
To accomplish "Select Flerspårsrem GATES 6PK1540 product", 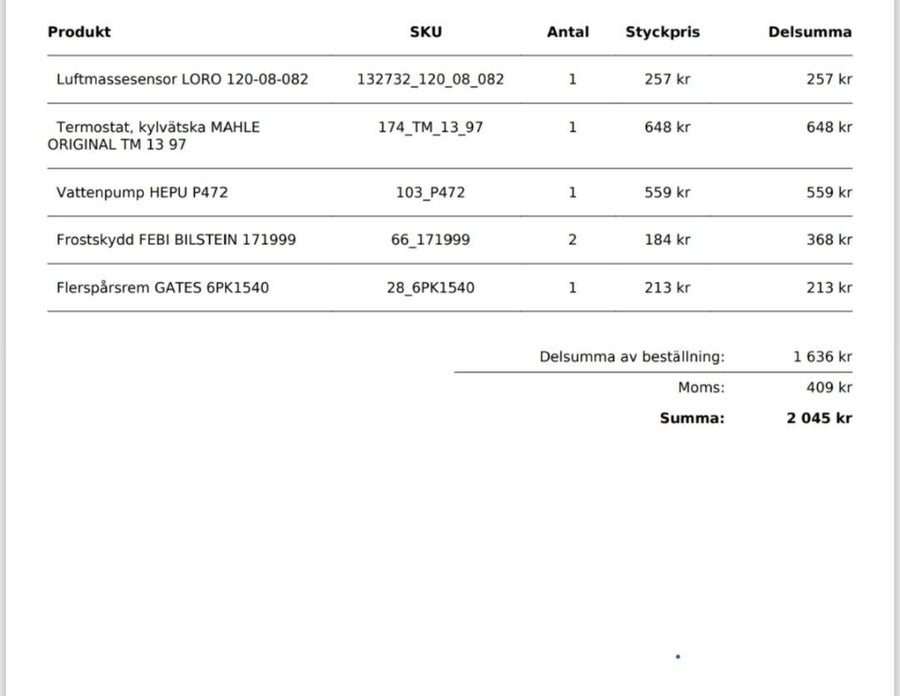I will tap(162, 287).
